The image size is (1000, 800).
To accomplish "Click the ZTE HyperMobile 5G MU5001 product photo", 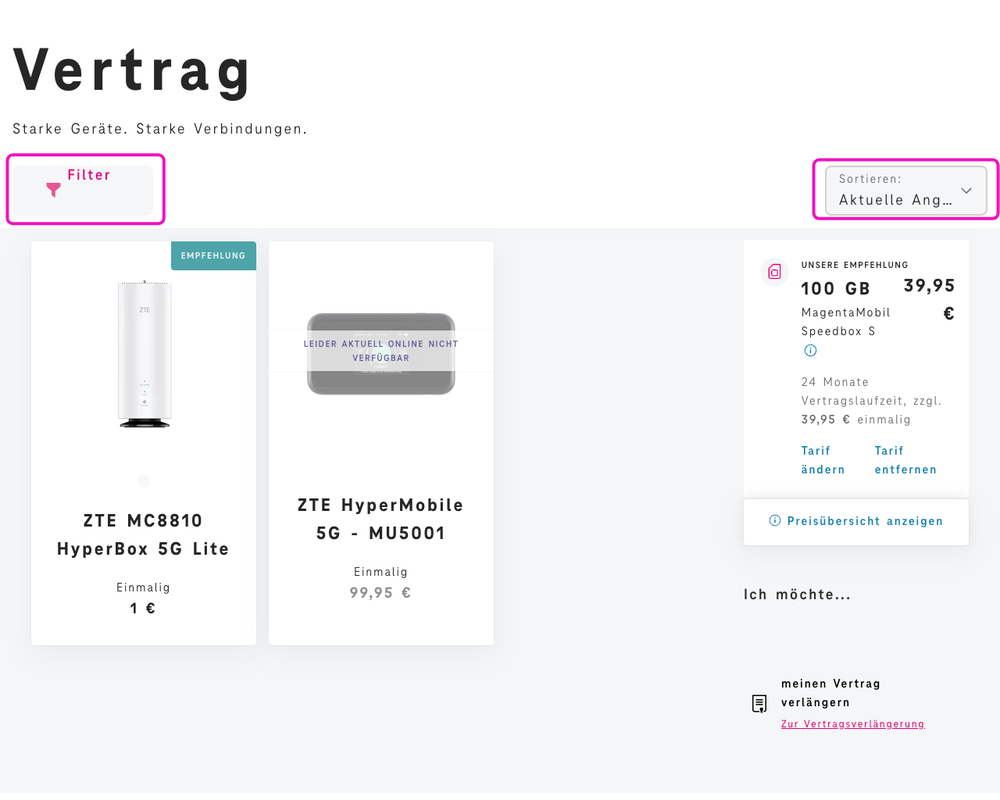I will point(381,355).
